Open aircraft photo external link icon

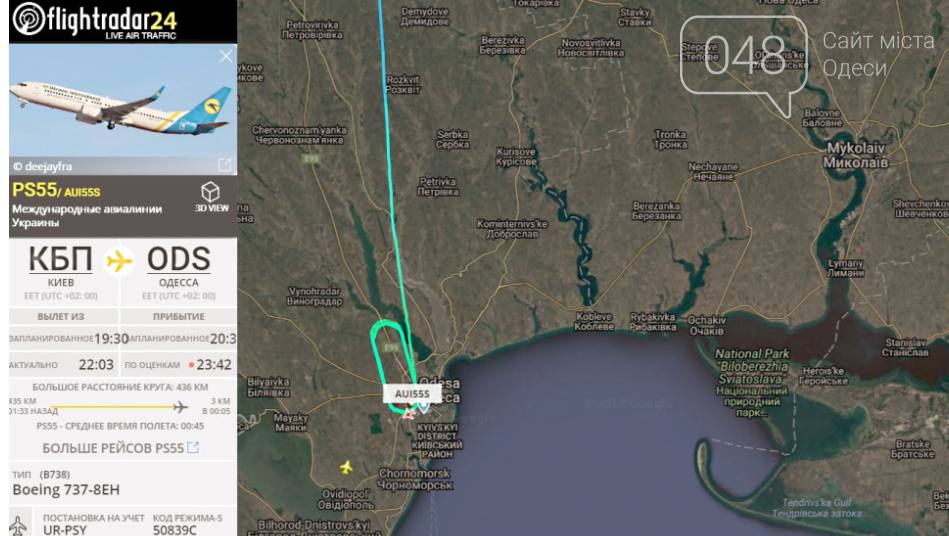225,165
